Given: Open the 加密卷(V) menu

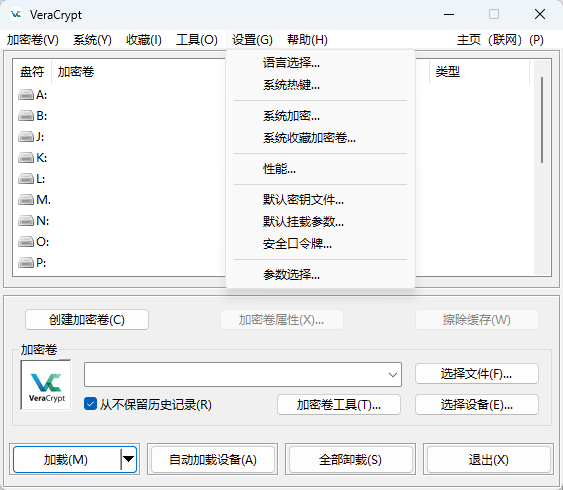Looking at the screenshot, I should [33, 40].
